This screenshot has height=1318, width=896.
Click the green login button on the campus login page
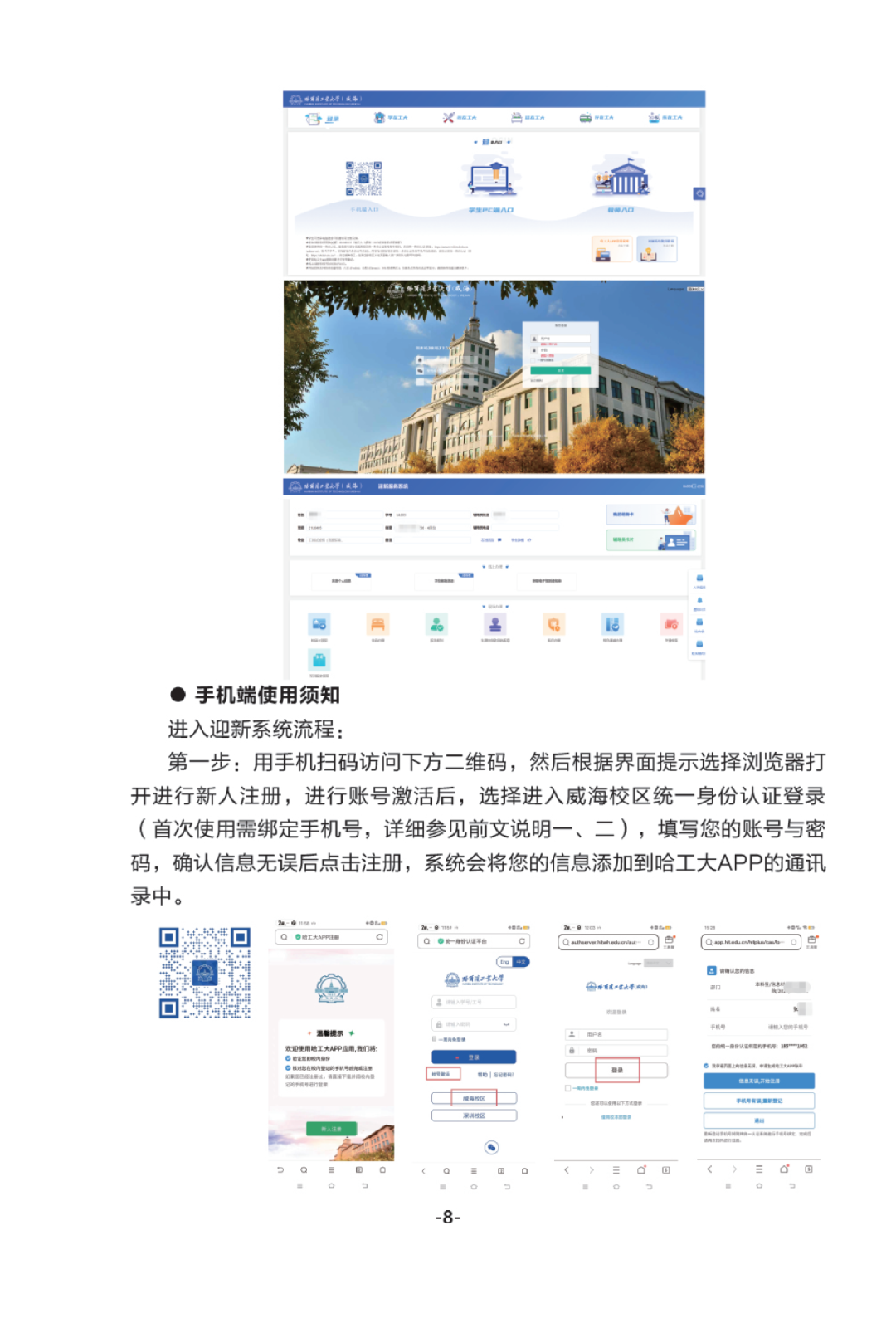click(x=560, y=371)
